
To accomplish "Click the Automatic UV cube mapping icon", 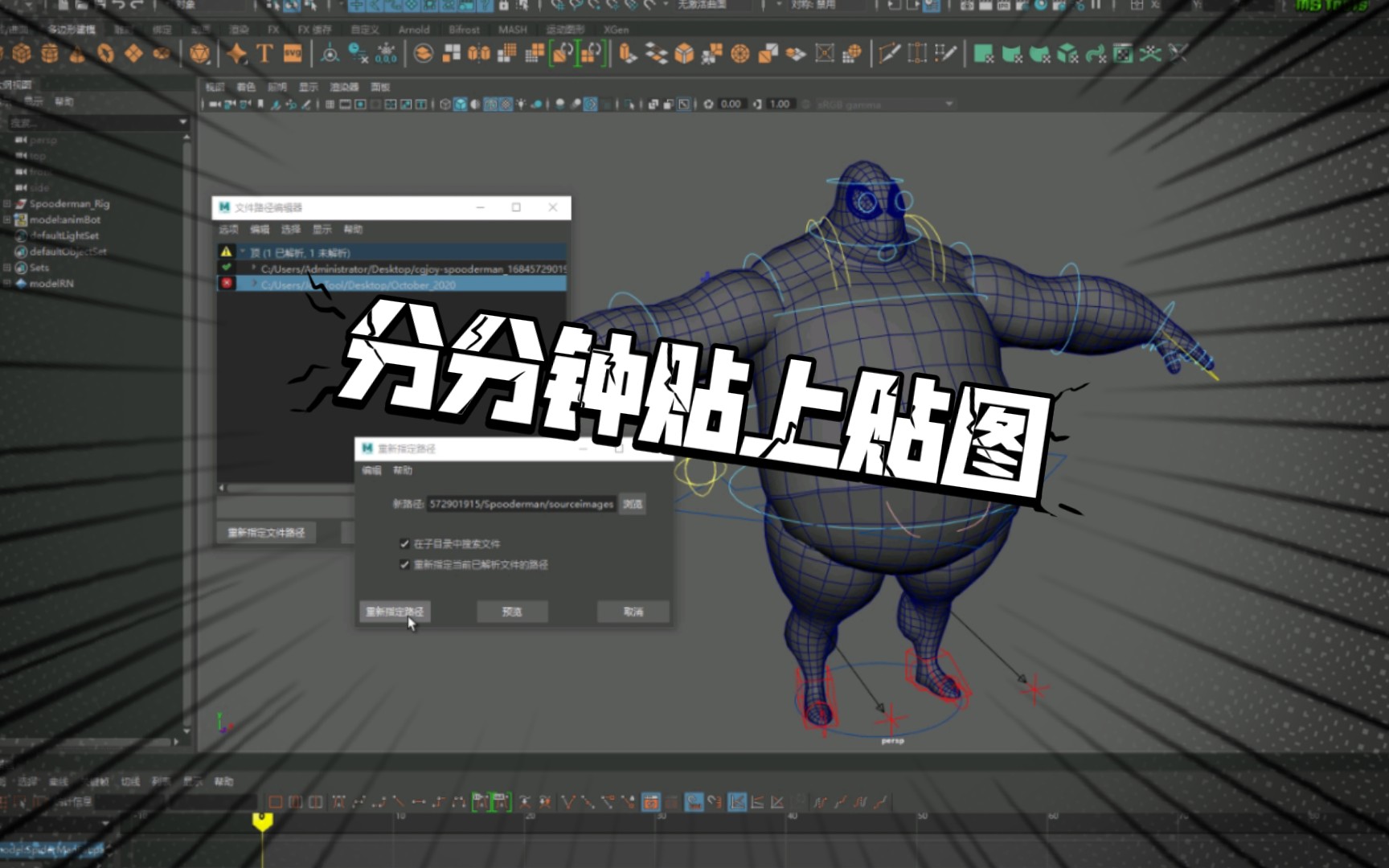I will click(1067, 54).
